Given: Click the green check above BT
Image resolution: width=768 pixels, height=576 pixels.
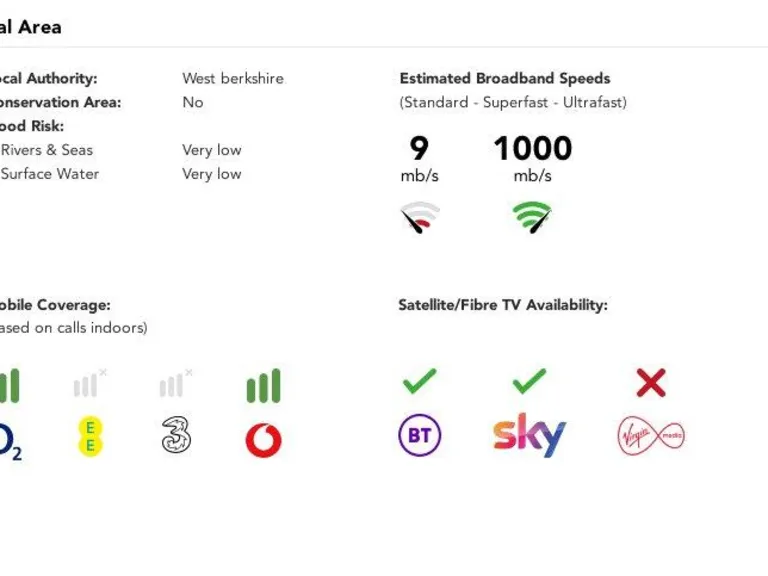Looking at the screenshot, I should [x=420, y=381].
